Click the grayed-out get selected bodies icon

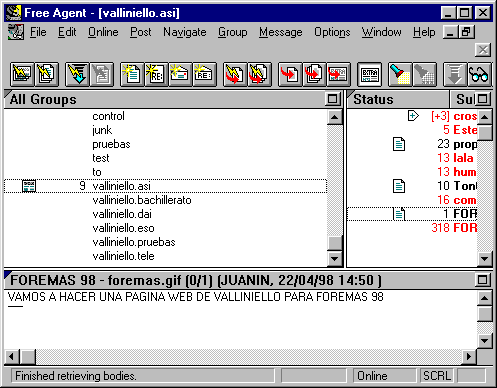(x=102, y=74)
